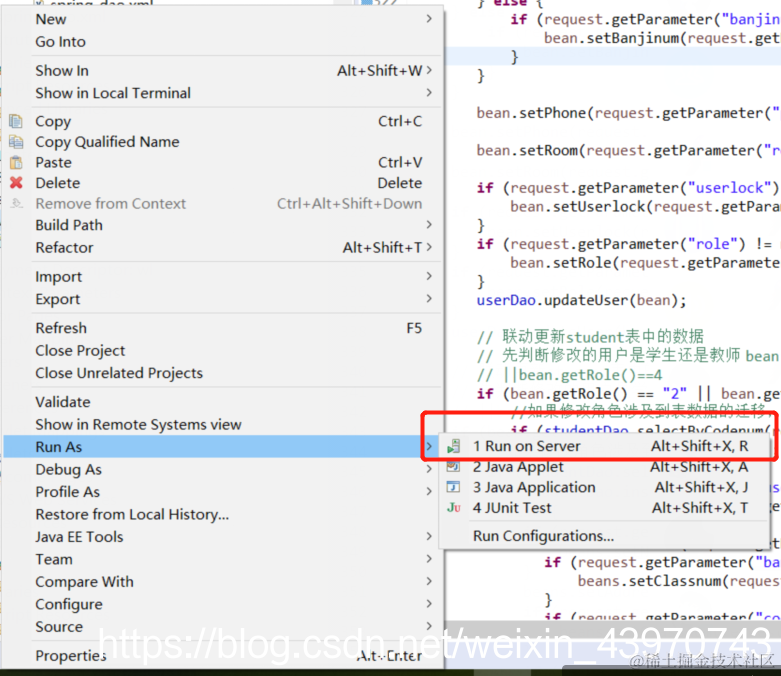Expand the Source submenu arrow
Screen dimensions: 781x676
point(429,626)
